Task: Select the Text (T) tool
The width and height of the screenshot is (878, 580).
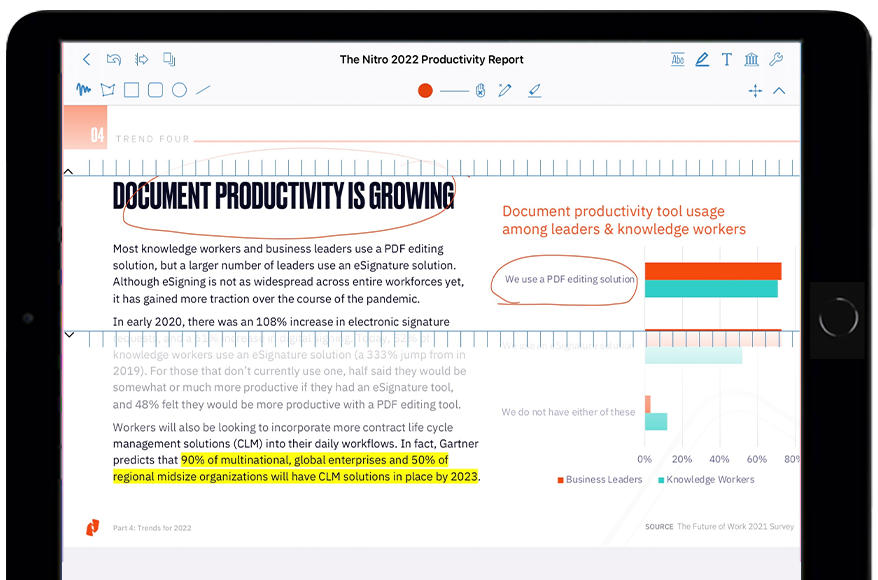Action: [727, 59]
